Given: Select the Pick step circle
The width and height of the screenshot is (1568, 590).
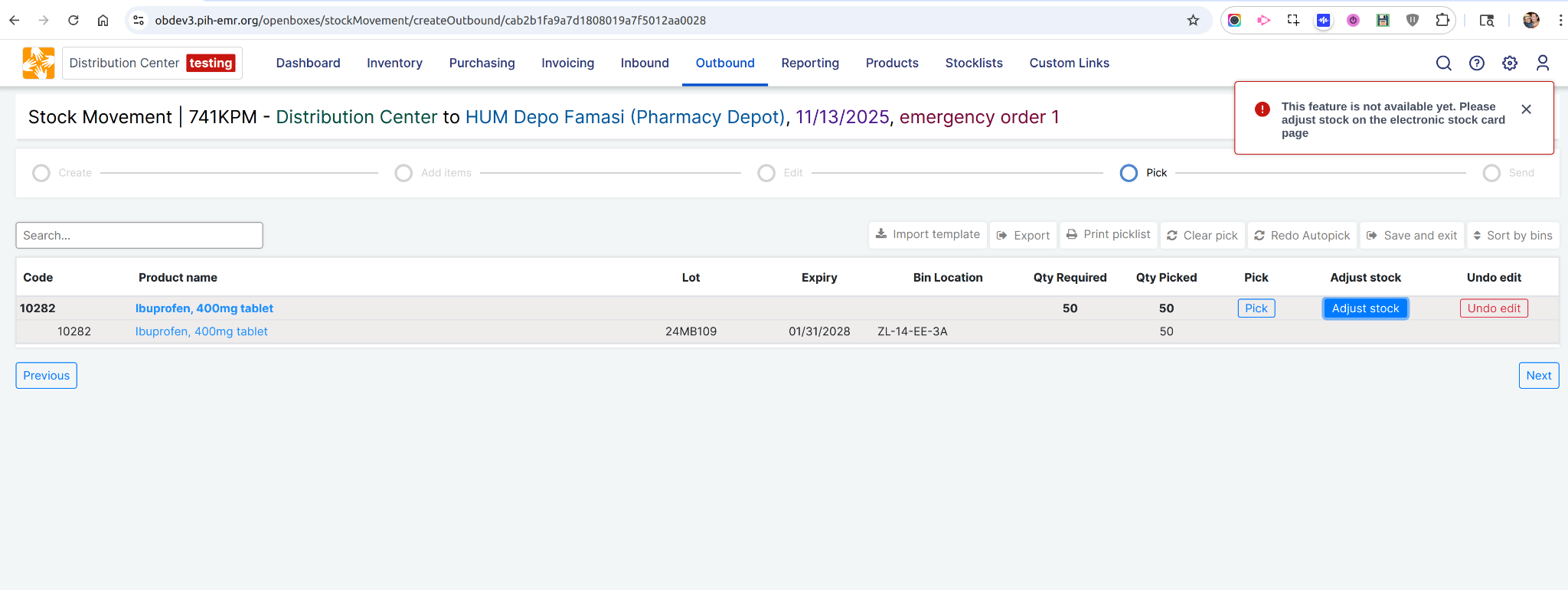Looking at the screenshot, I should point(1129,173).
